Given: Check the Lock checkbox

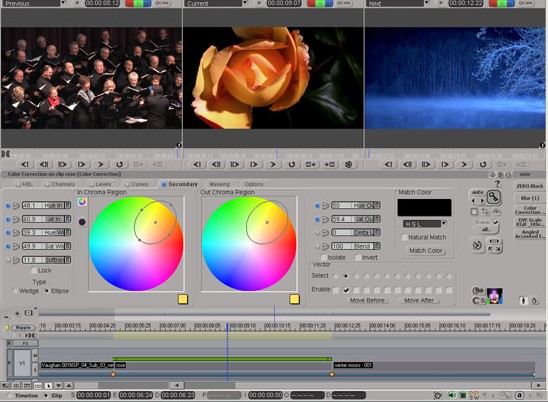Looking at the screenshot, I should coord(34,270).
